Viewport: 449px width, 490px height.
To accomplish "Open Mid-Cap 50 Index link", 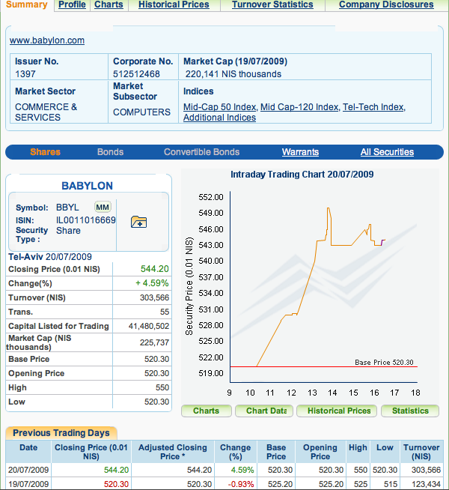I will point(220,107).
